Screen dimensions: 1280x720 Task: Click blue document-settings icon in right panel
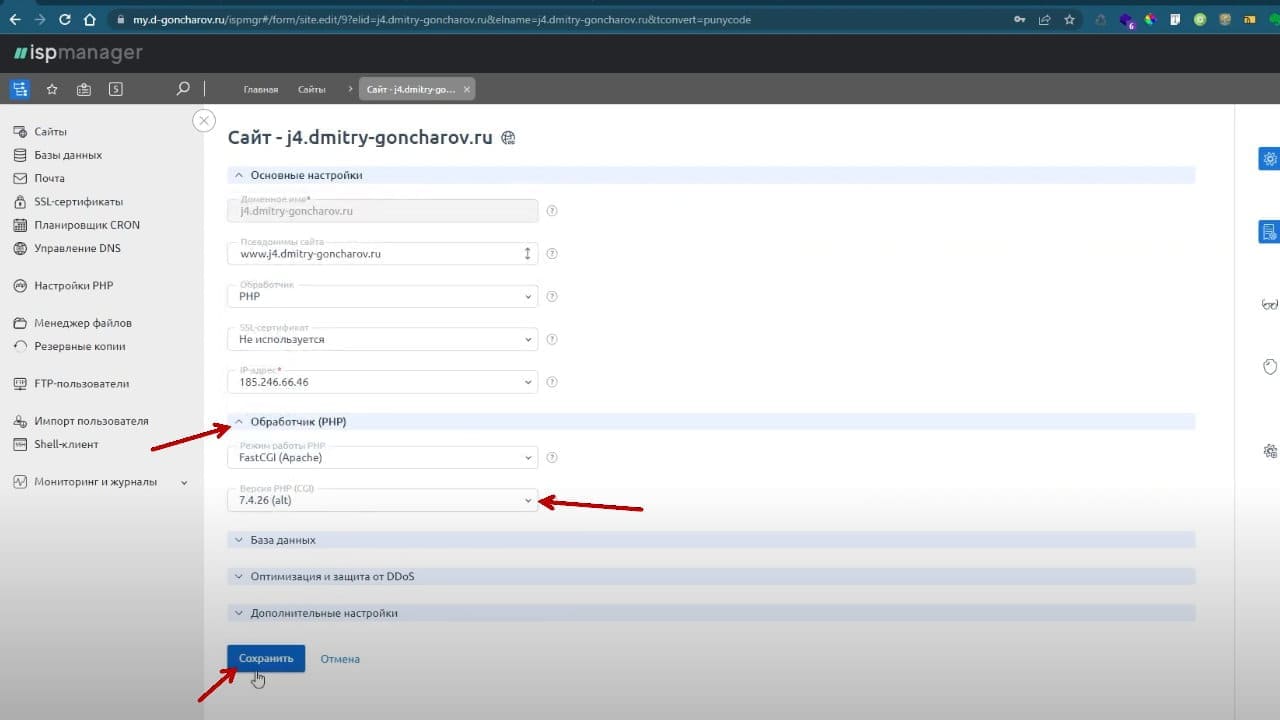click(x=1269, y=232)
